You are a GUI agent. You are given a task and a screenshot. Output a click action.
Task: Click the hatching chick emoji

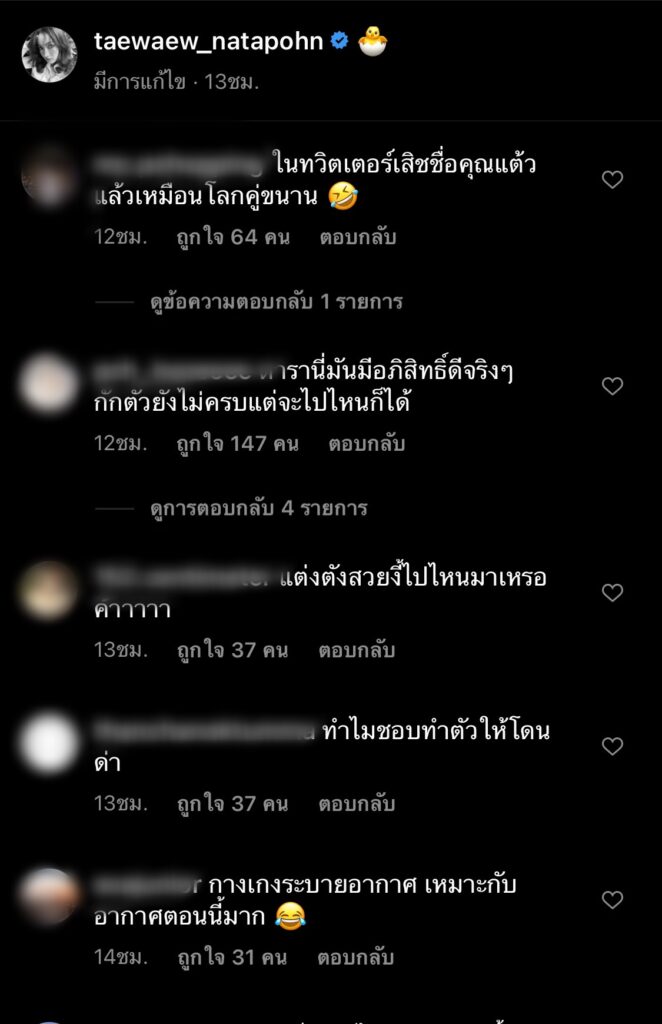click(373, 41)
